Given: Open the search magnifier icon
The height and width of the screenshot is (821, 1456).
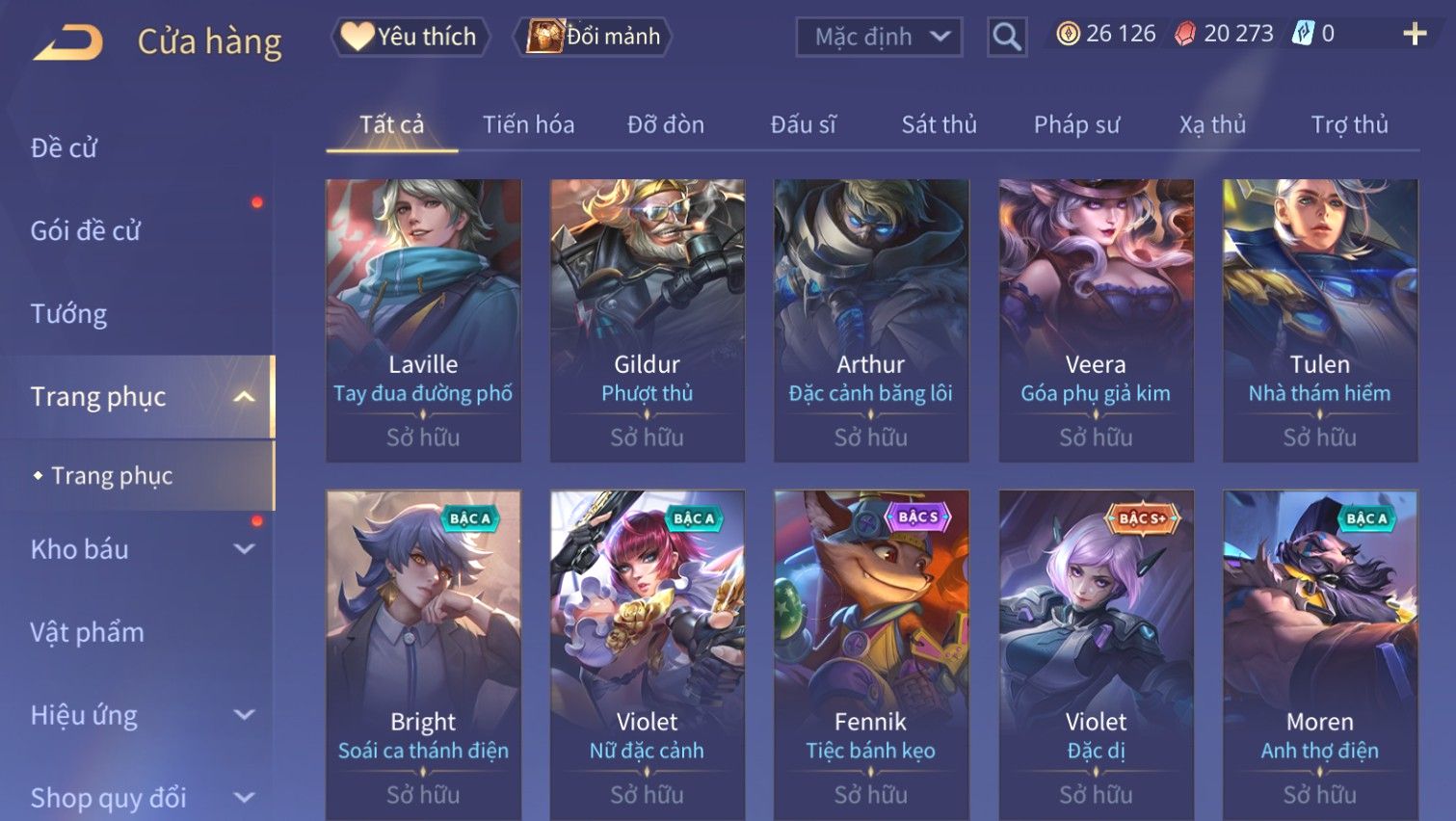Looking at the screenshot, I should [x=1007, y=37].
